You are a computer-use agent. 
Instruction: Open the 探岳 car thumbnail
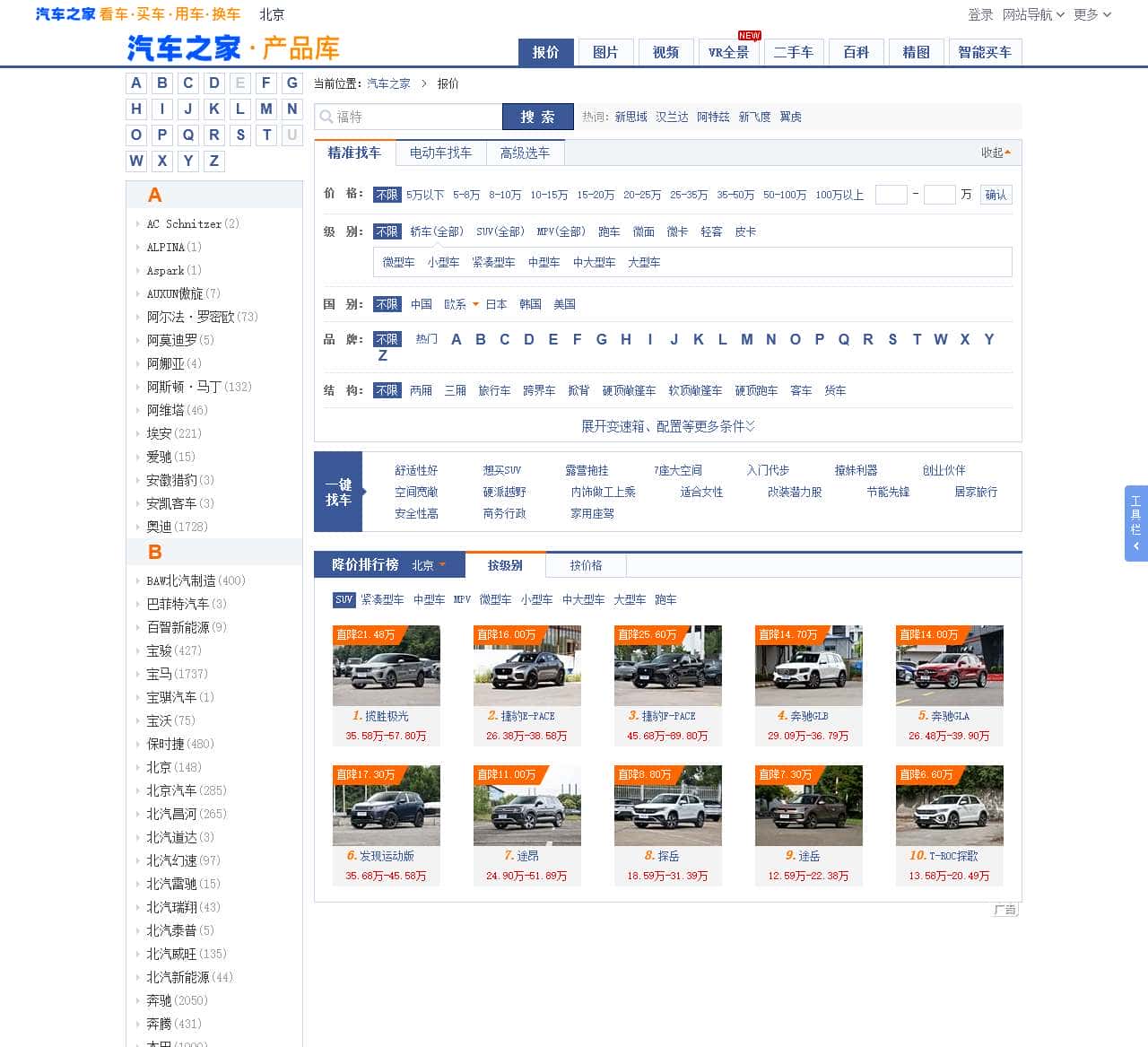pos(668,806)
